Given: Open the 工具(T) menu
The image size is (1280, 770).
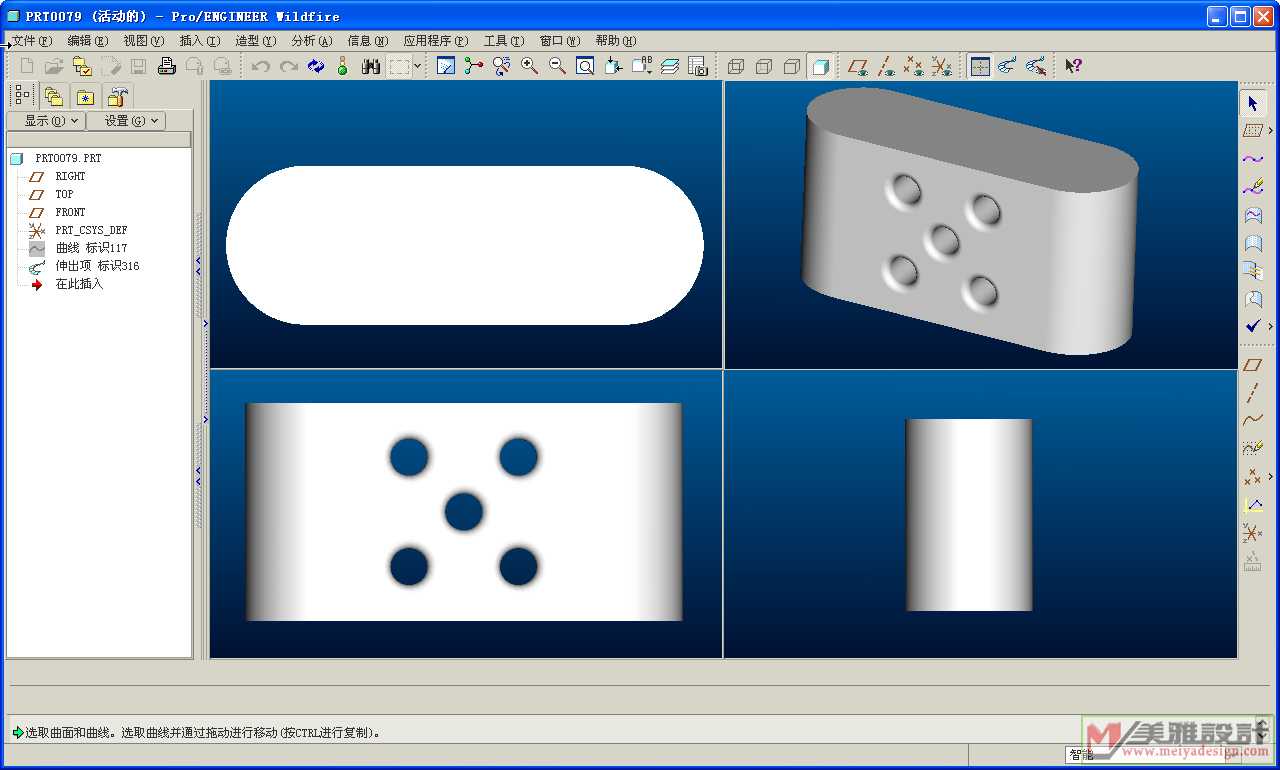Looking at the screenshot, I should coord(504,41).
